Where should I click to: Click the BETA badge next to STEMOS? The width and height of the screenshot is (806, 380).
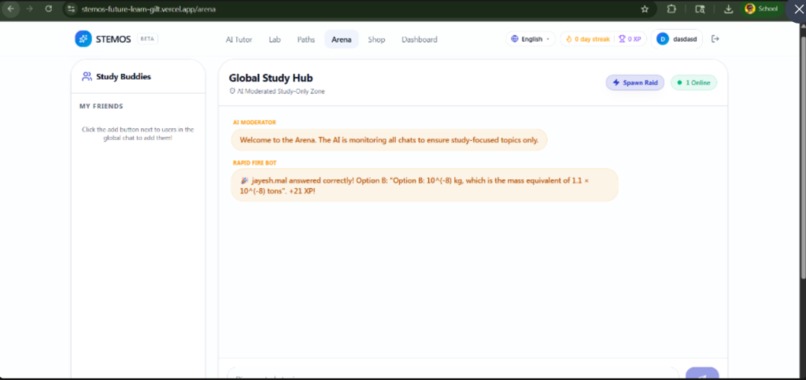[x=148, y=39]
